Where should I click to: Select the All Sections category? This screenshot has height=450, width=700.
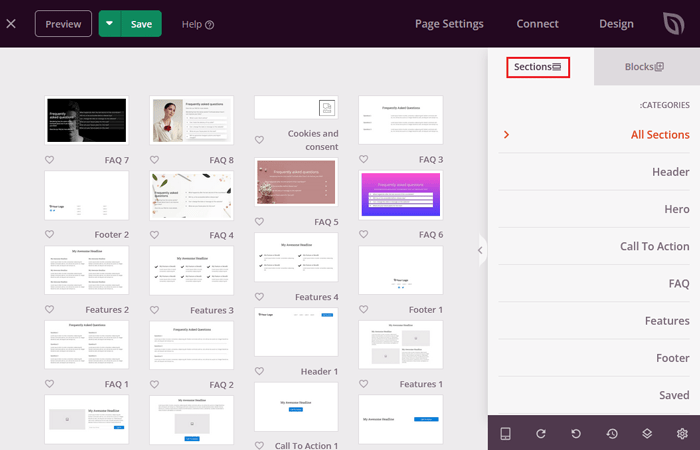click(659, 134)
